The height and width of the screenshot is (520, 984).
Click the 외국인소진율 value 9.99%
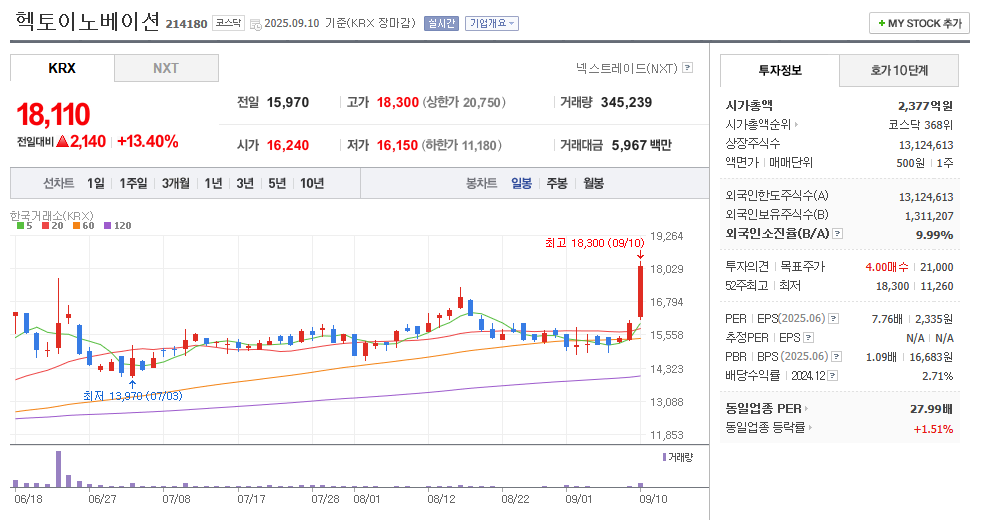pyautogui.click(x=934, y=235)
